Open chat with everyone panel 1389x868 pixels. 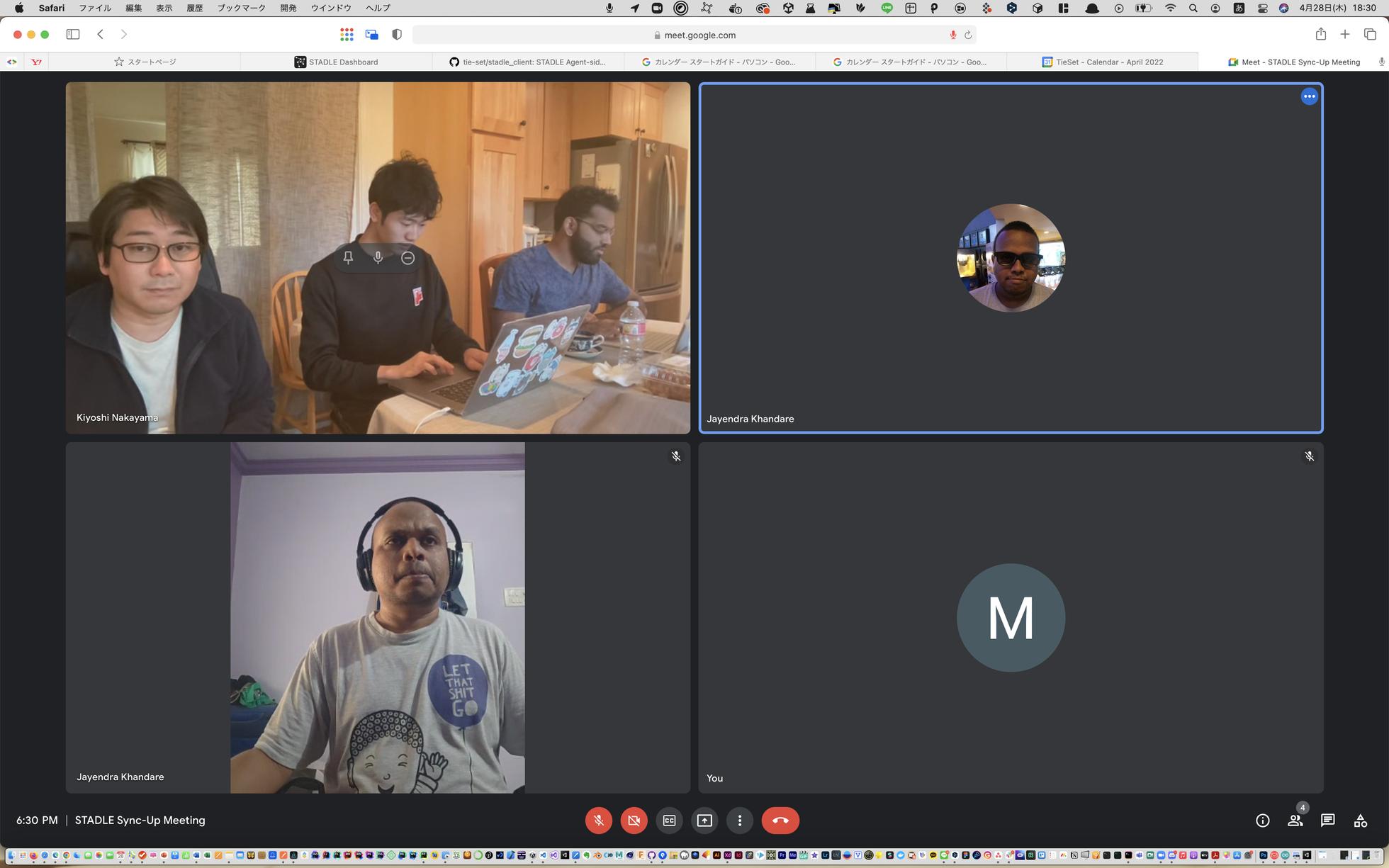pos(1327,821)
